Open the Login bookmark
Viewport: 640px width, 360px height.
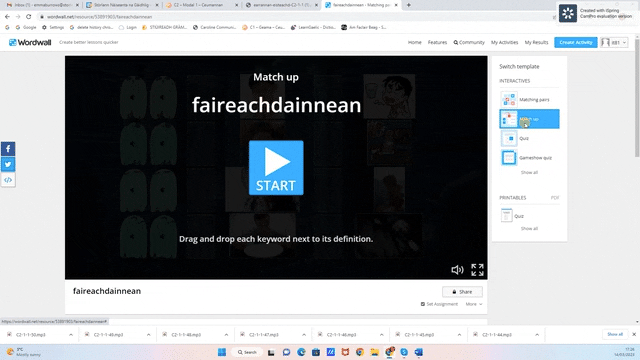point(128,27)
